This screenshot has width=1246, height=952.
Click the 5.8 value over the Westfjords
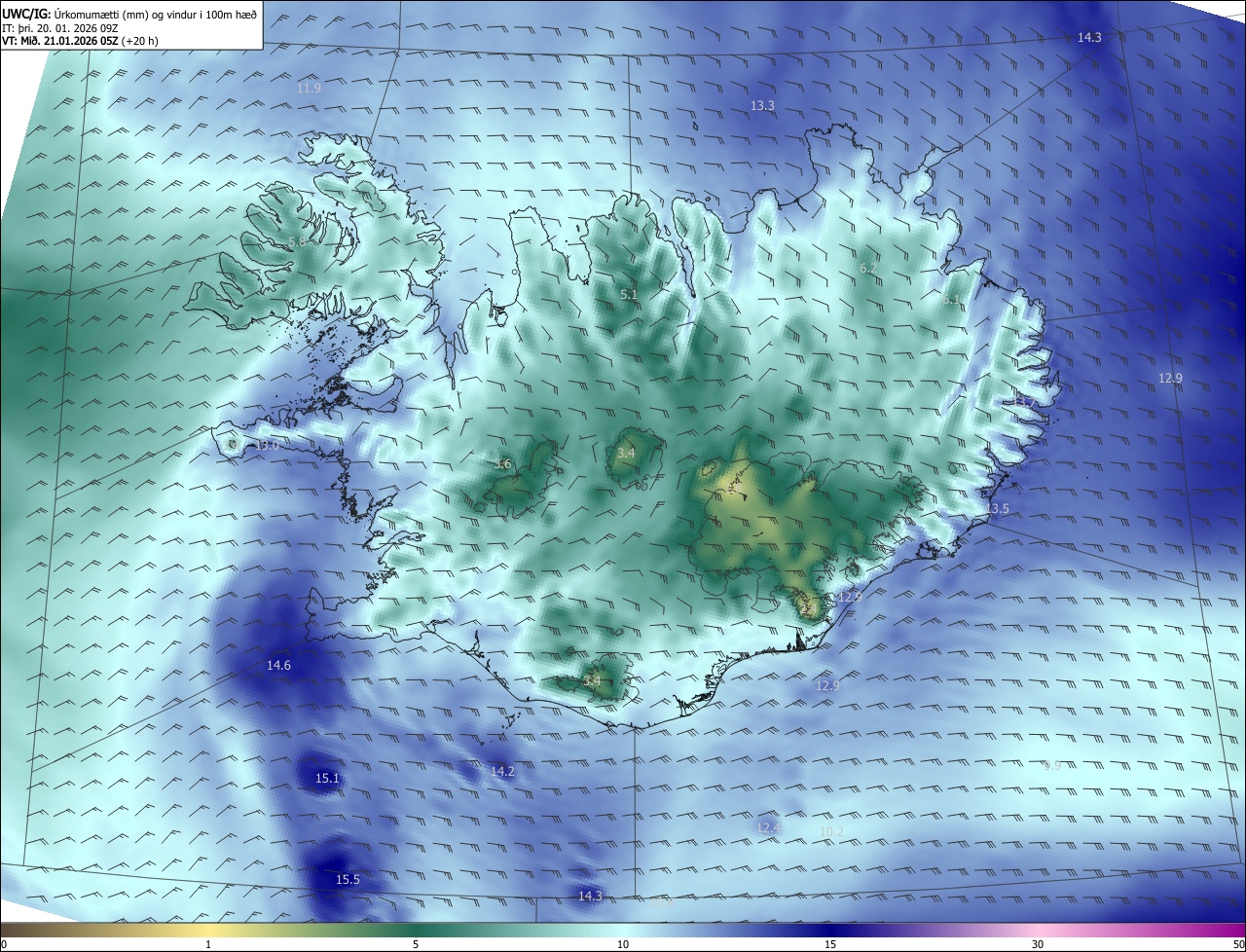296,241
